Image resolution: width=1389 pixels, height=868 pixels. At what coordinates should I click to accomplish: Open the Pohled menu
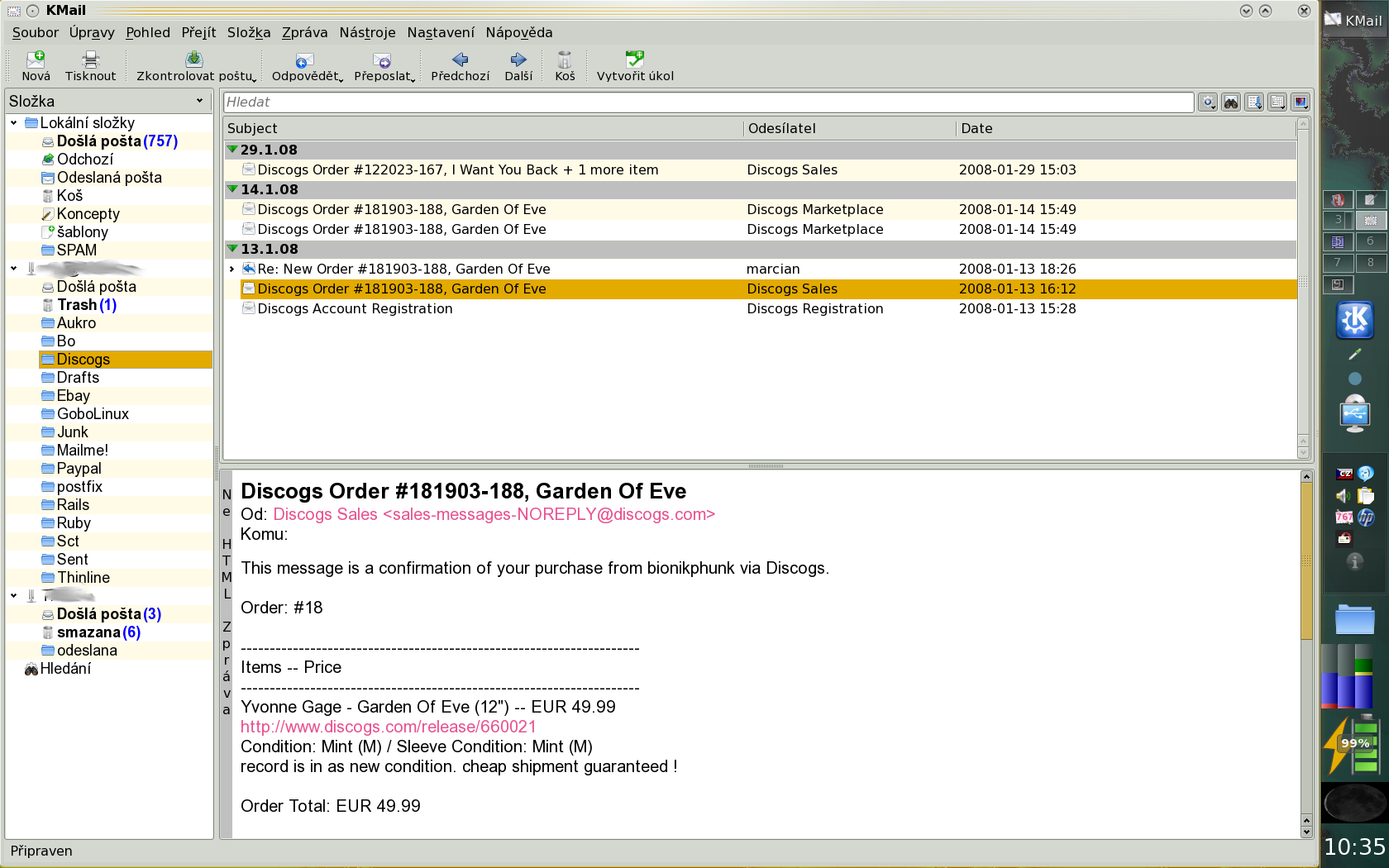coord(148,32)
